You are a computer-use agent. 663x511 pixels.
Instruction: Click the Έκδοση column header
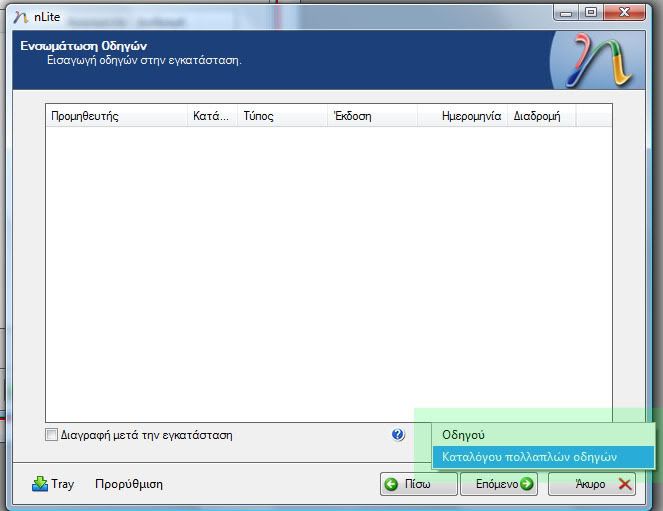[x=371, y=116]
